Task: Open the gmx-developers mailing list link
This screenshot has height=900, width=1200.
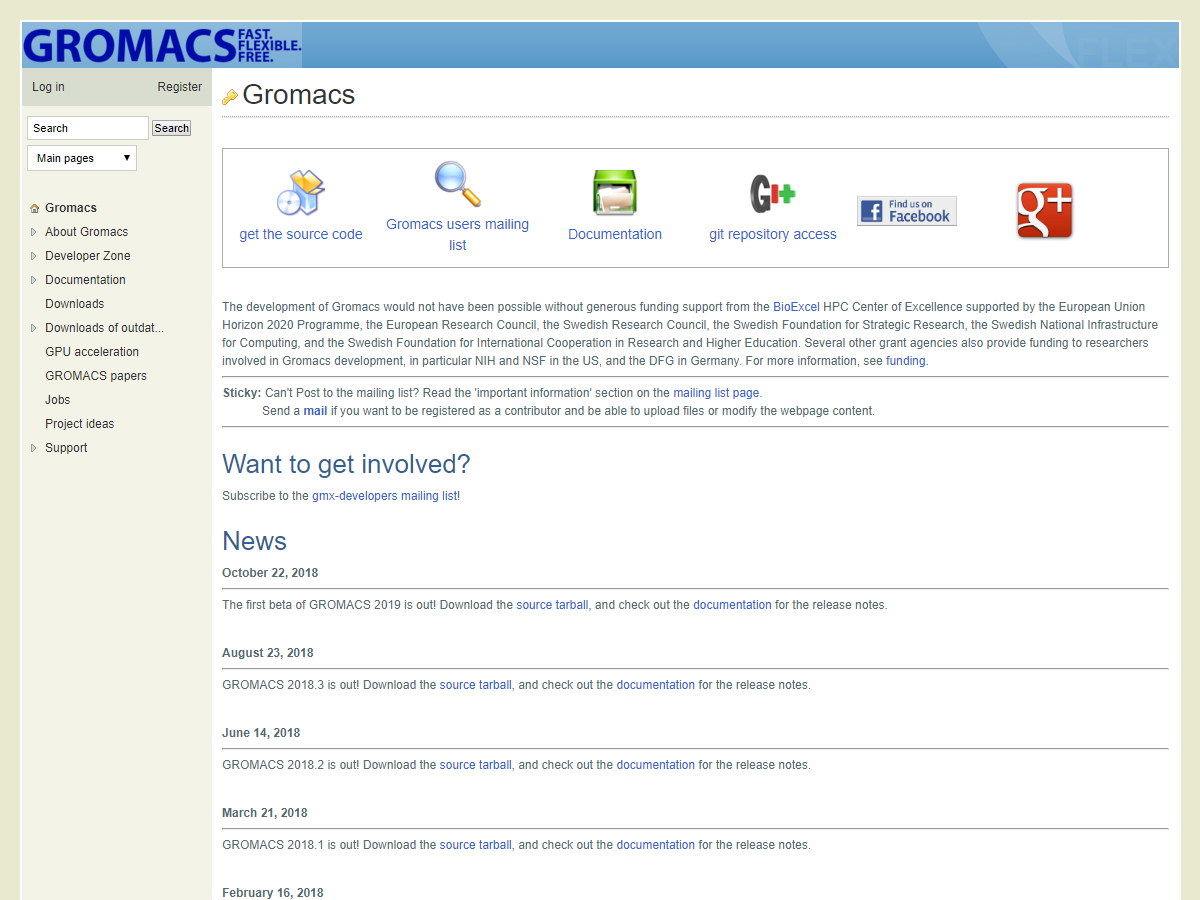Action: (x=384, y=496)
